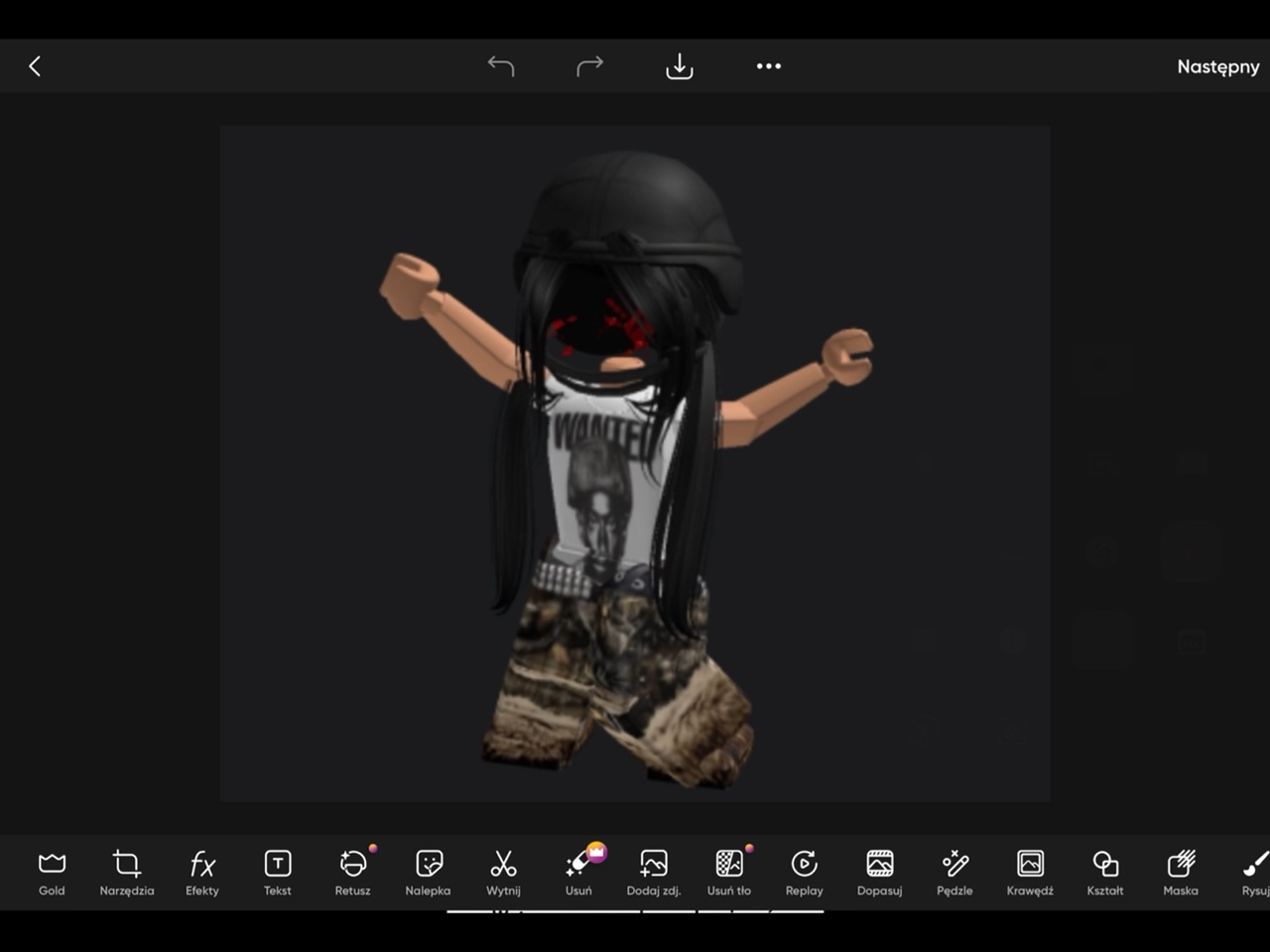Select the Kształt (Shape) tool
The width and height of the screenshot is (1270, 952).
[x=1105, y=871]
